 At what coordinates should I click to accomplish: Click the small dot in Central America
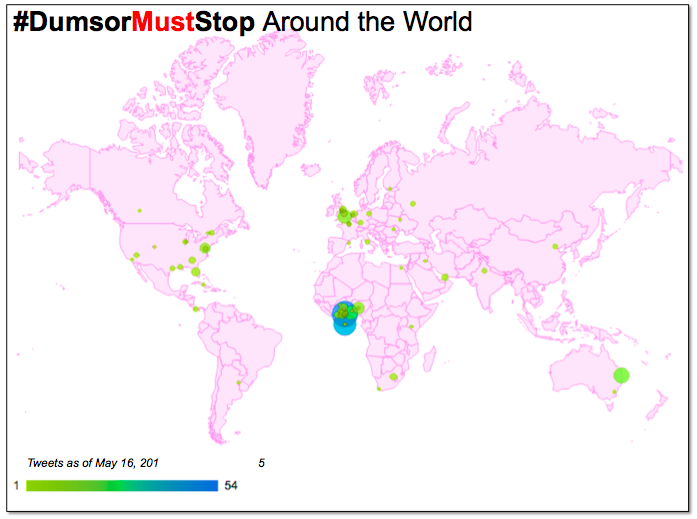pyautogui.click(x=196, y=308)
